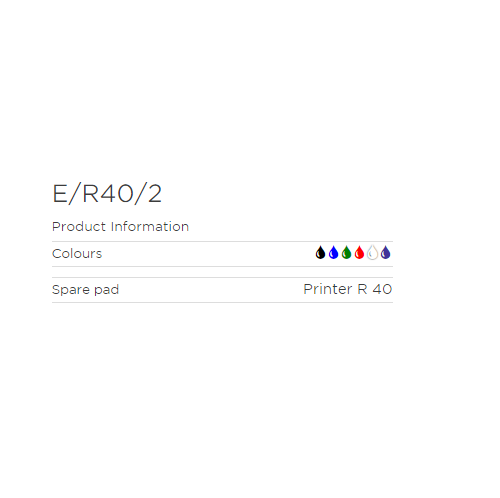Click the number 40 after Printer R
The image size is (500, 498).
(382, 289)
